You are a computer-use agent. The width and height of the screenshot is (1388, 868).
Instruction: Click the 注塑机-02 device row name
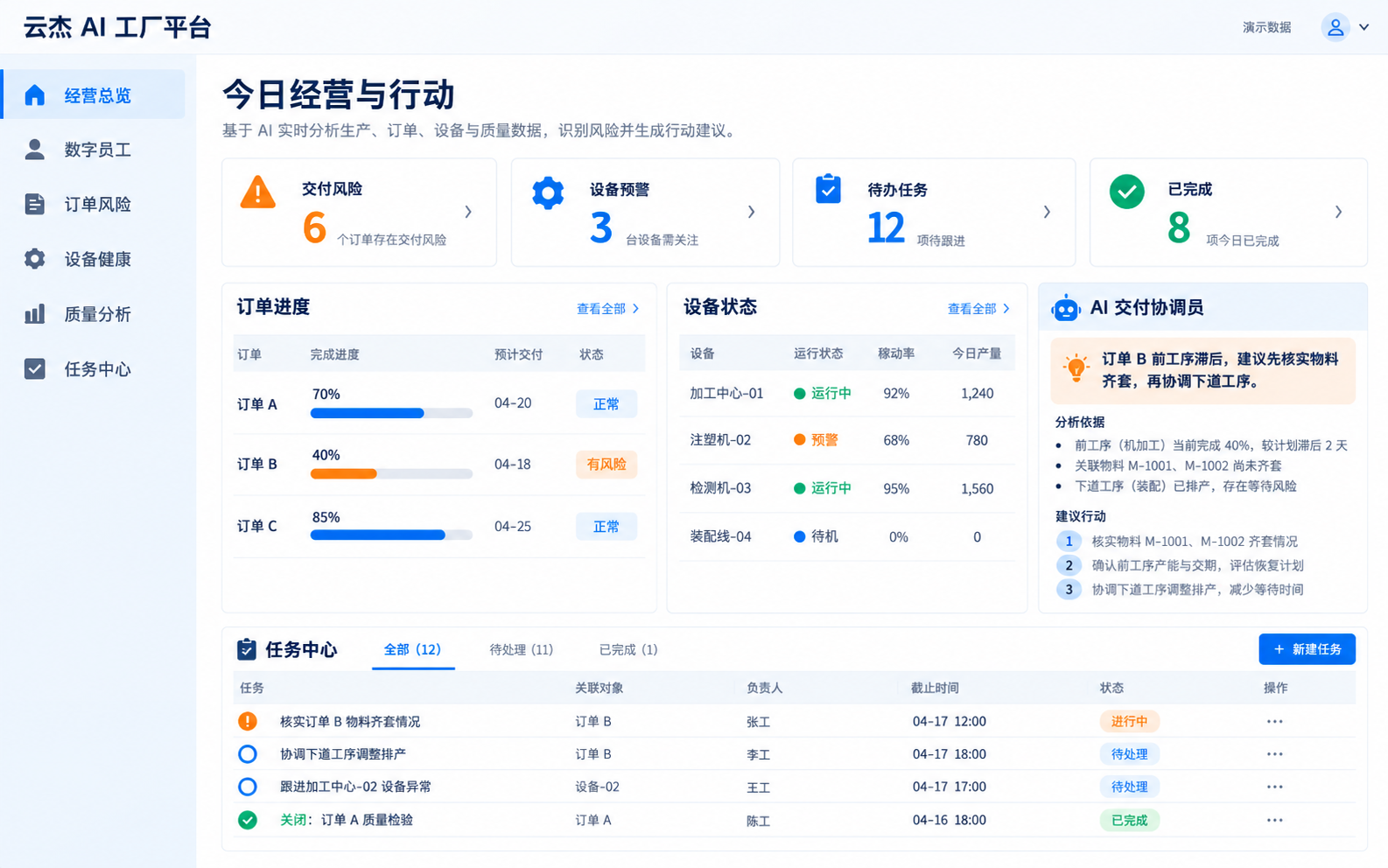(720, 440)
